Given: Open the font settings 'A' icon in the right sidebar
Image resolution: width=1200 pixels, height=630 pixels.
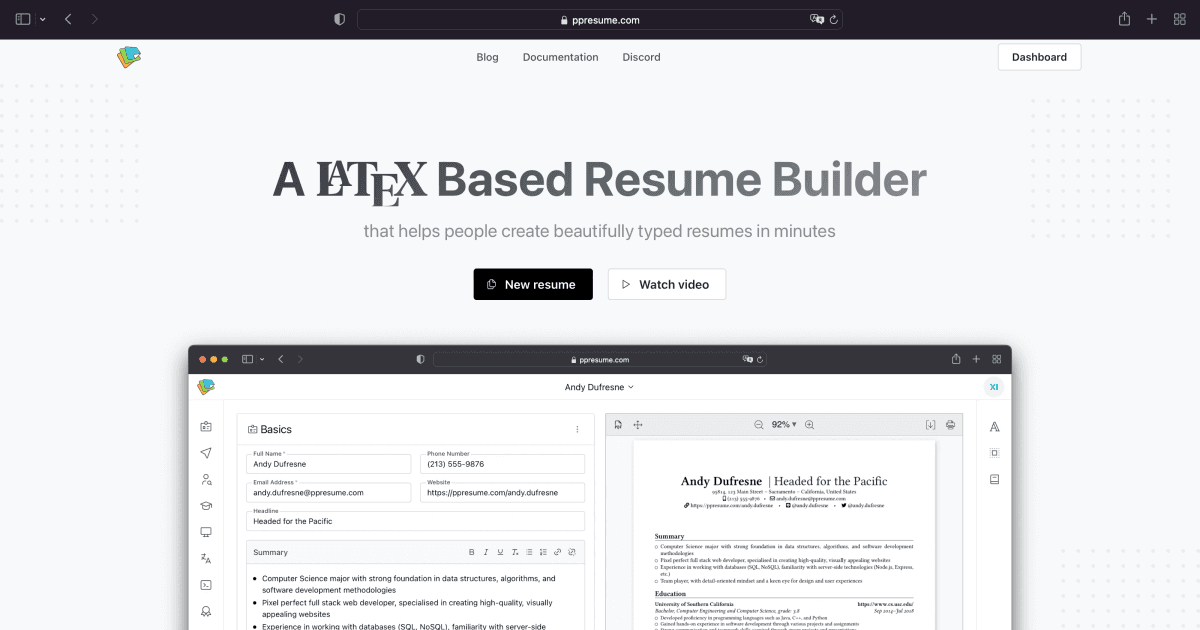Looking at the screenshot, I should pyautogui.click(x=994, y=427).
